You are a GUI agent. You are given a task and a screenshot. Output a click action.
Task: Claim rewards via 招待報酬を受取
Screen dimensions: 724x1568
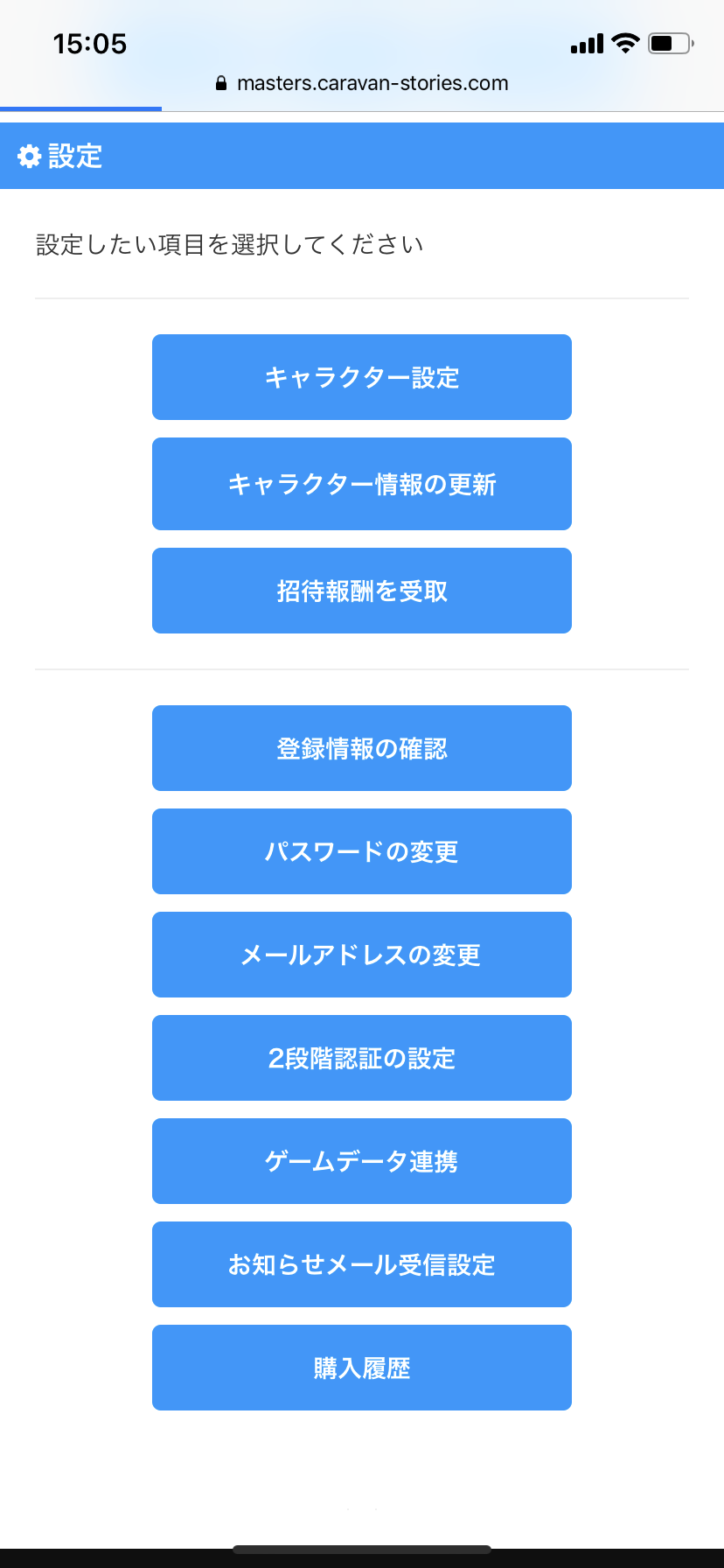point(361,591)
